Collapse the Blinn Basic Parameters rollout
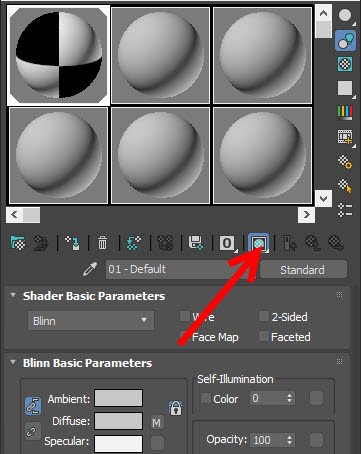Screen dimensions: 361x454 (x=13, y=362)
